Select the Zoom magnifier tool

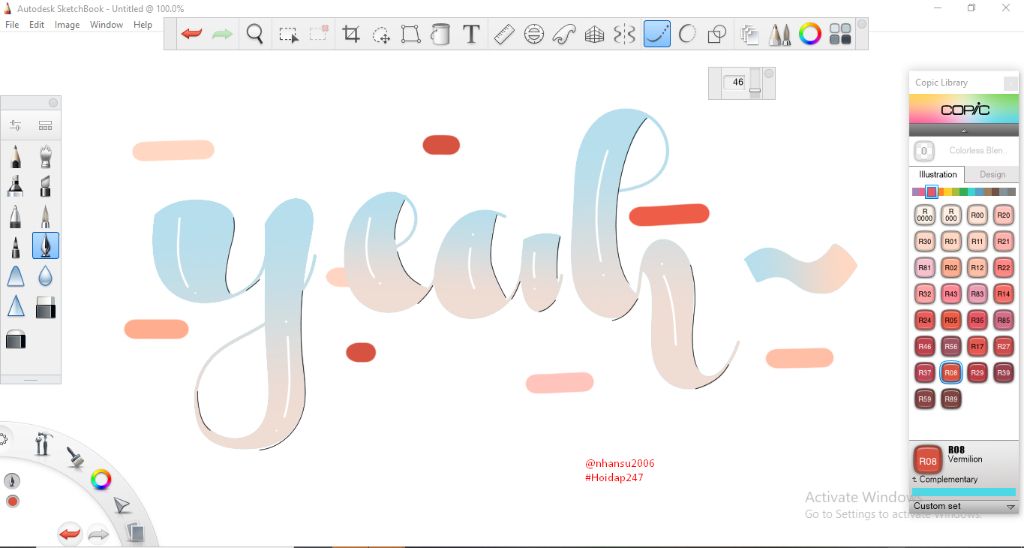click(x=255, y=33)
